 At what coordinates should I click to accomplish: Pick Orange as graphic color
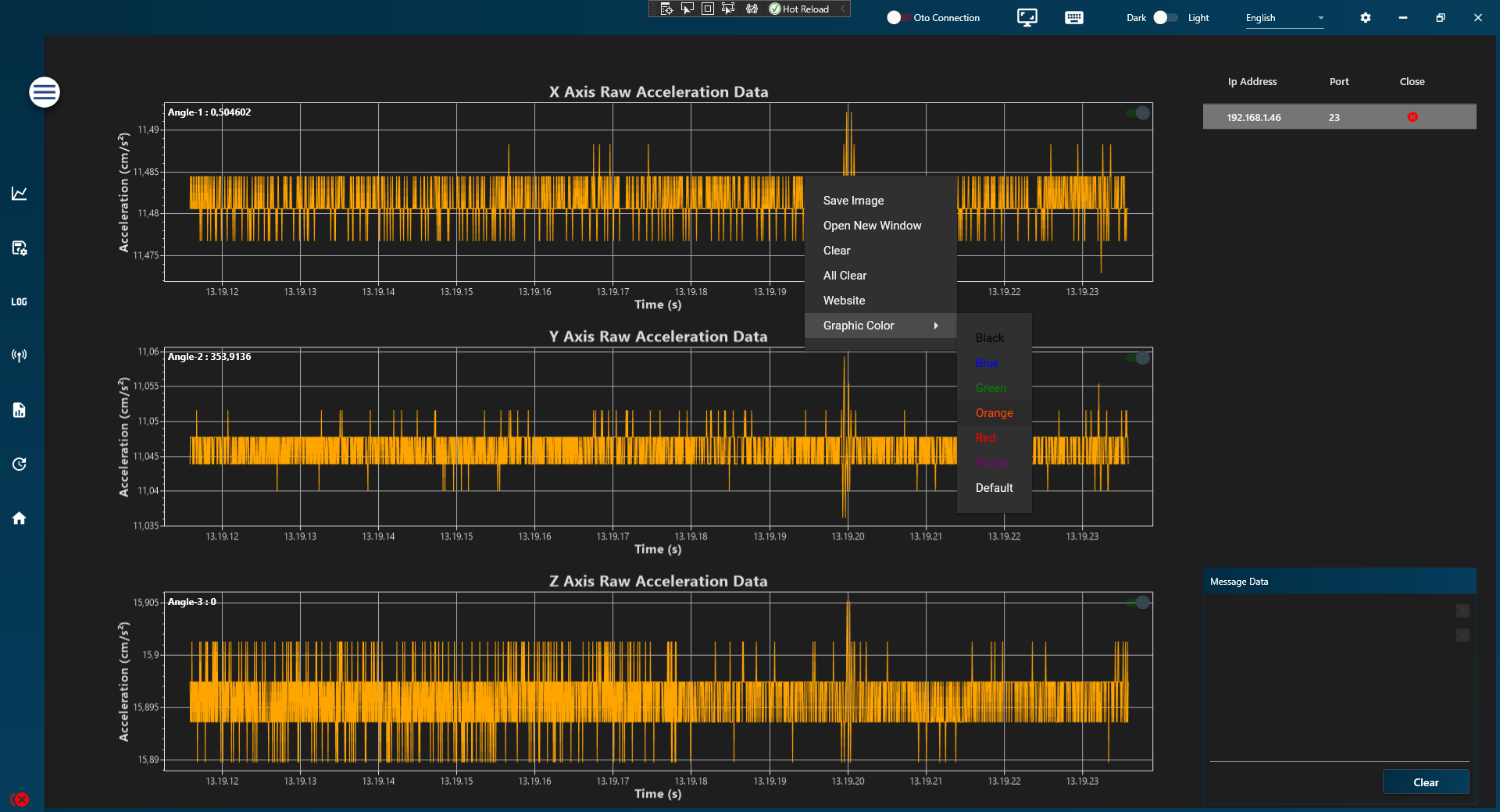(x=994, y=412)
